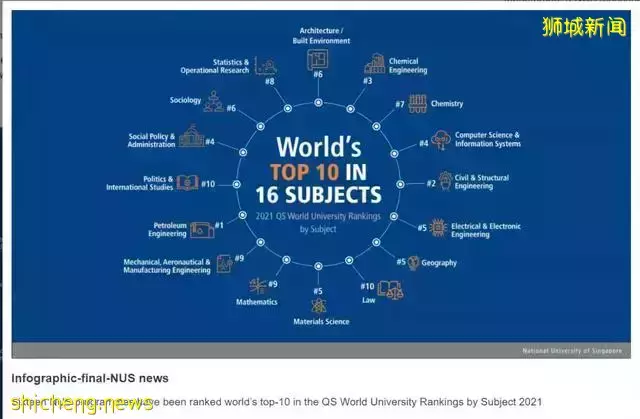
Task: Click "Civil & Structural Engineering" text
Action: 482,182
